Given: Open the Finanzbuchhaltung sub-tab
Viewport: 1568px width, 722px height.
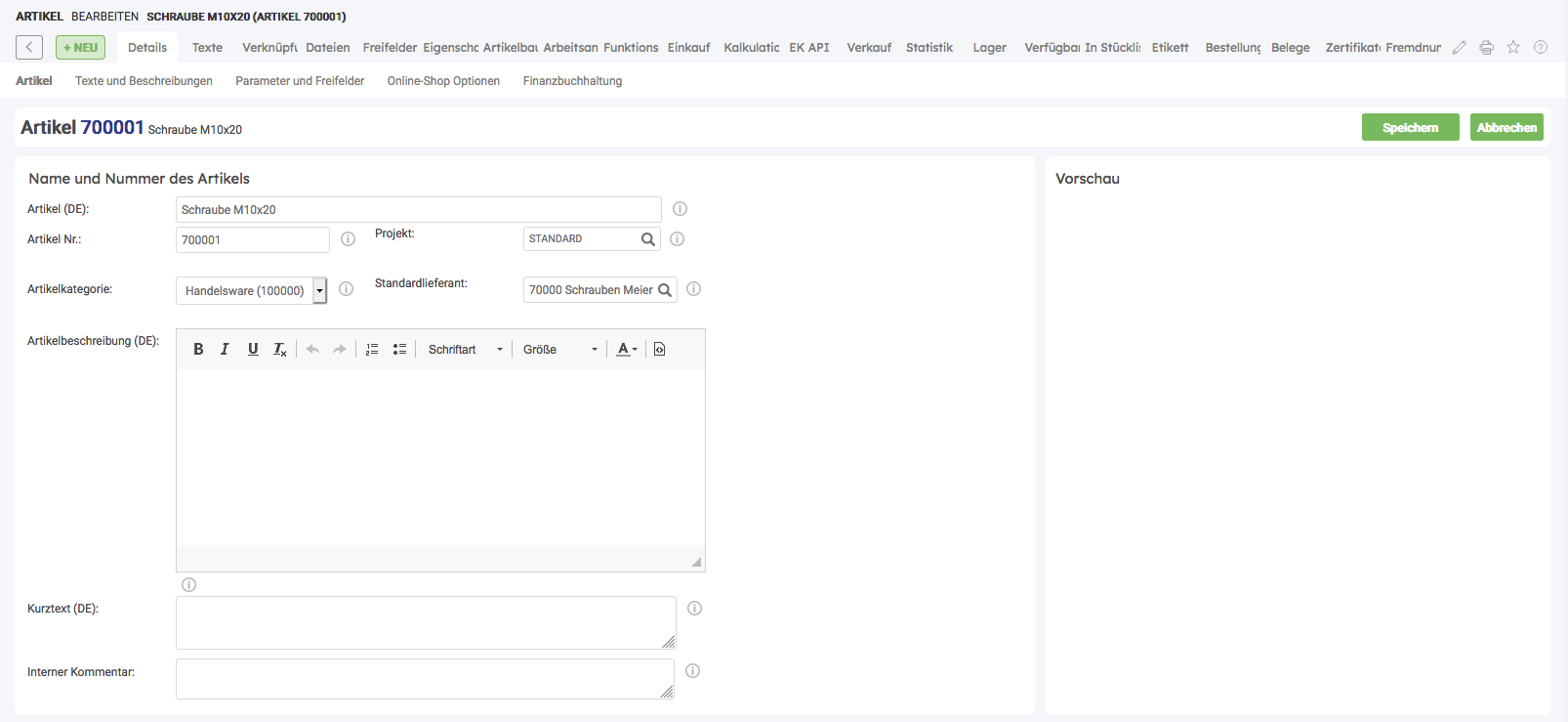Looking at the screenshot, I should (x=572, y=81).
